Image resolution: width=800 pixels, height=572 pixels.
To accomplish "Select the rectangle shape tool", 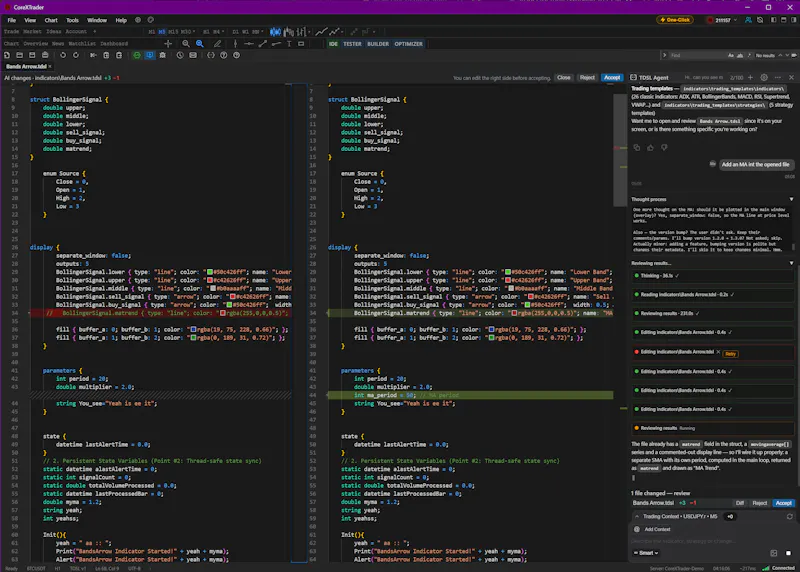I will 301,44.
